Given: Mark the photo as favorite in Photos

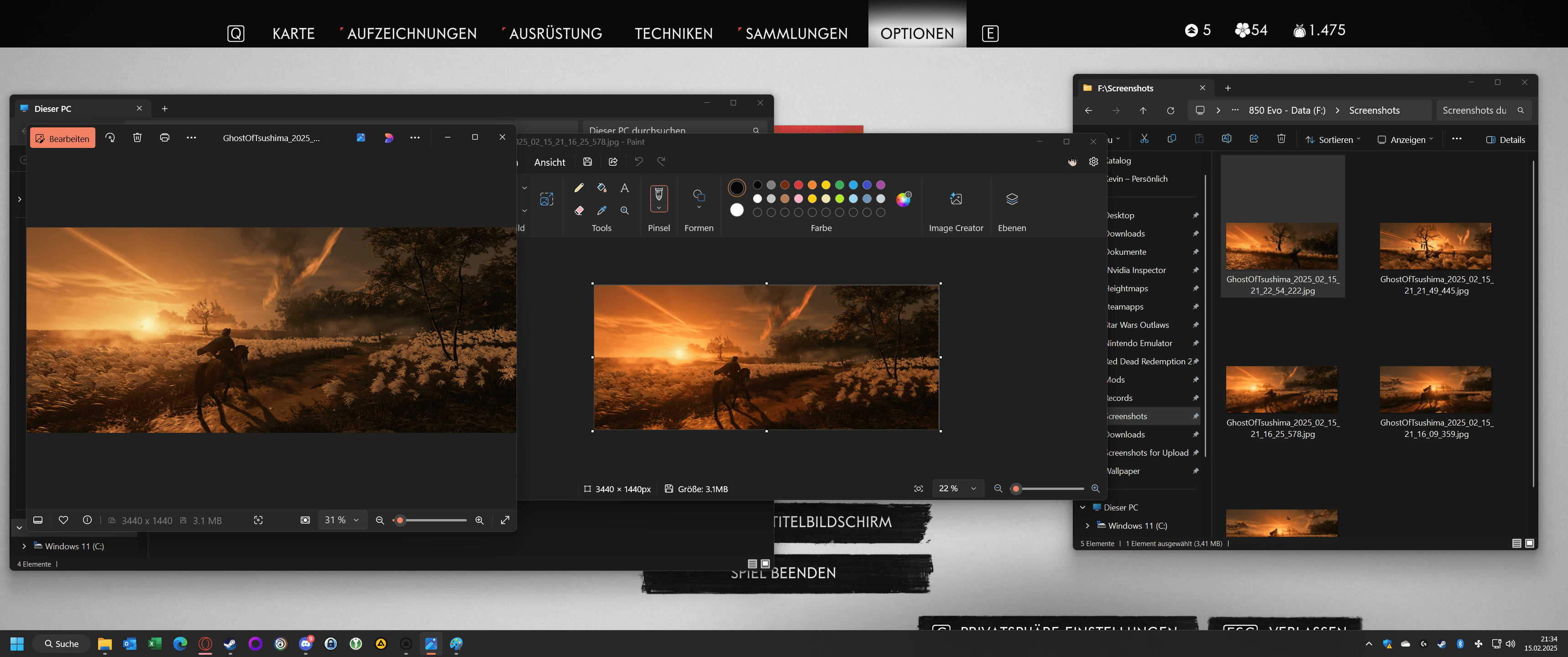Looking at the screenshot, I should (63, 520).
